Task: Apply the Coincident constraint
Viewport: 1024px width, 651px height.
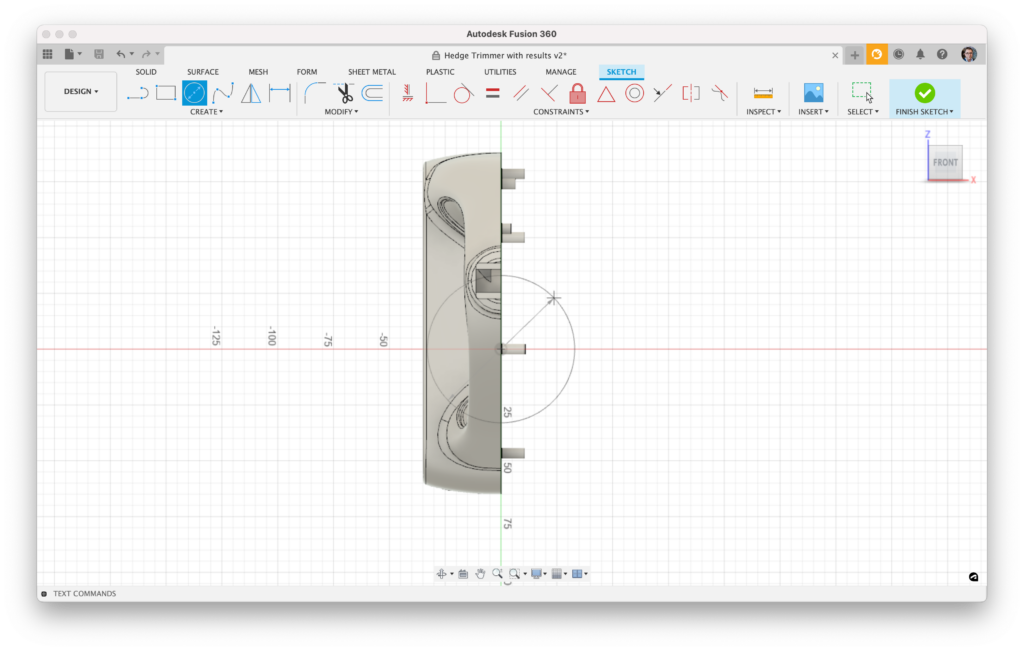Action: pos(435,93)
